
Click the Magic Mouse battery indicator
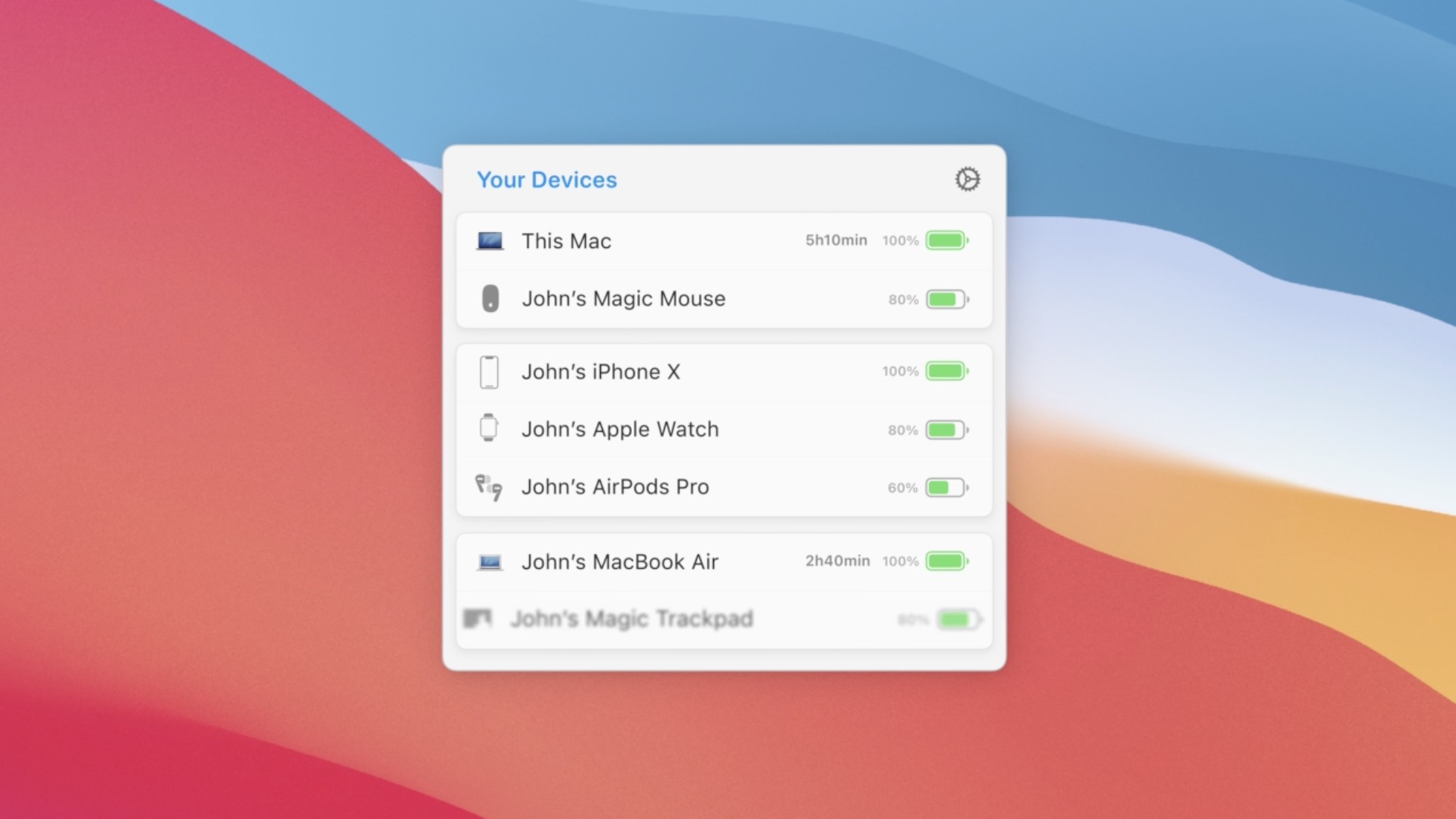point(947,299)
